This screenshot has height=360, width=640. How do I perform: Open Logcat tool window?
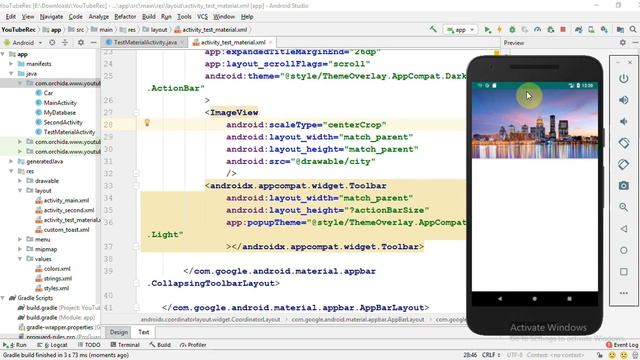[x=52, y=345]
